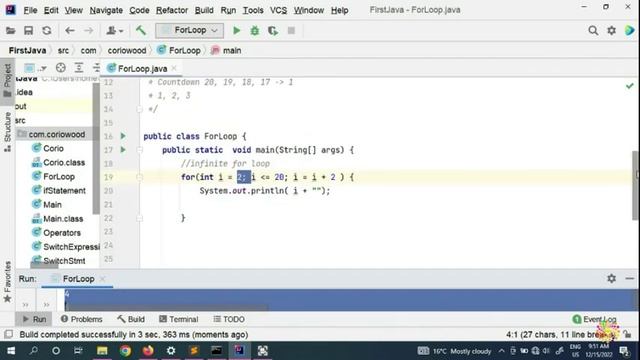Image resolution: width=640 pixels, height=360 pixels.
Task: Click the Open folder toolbar icon
Action: point(11,31)
